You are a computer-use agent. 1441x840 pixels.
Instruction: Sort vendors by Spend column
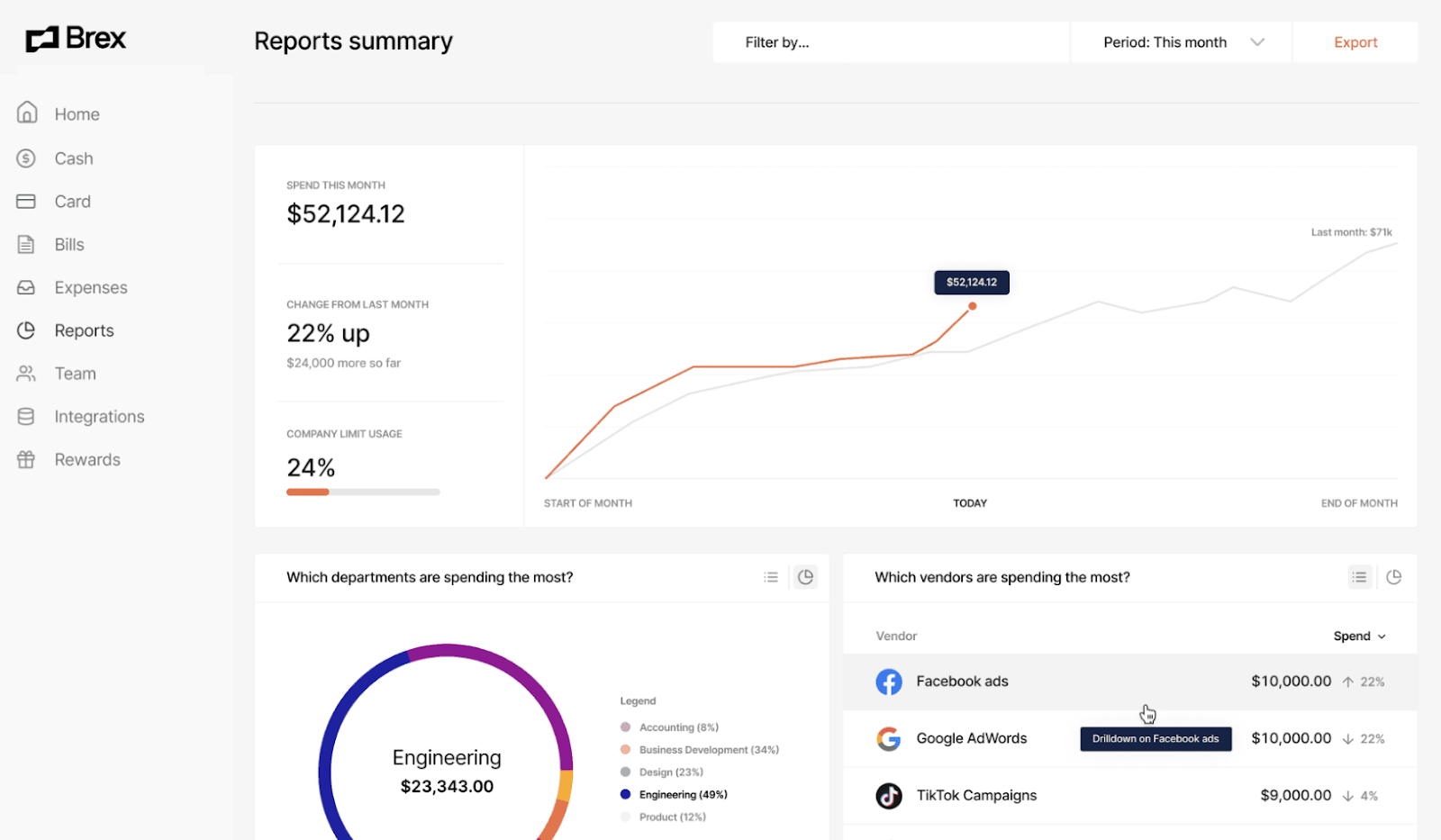pos(1359,636)
